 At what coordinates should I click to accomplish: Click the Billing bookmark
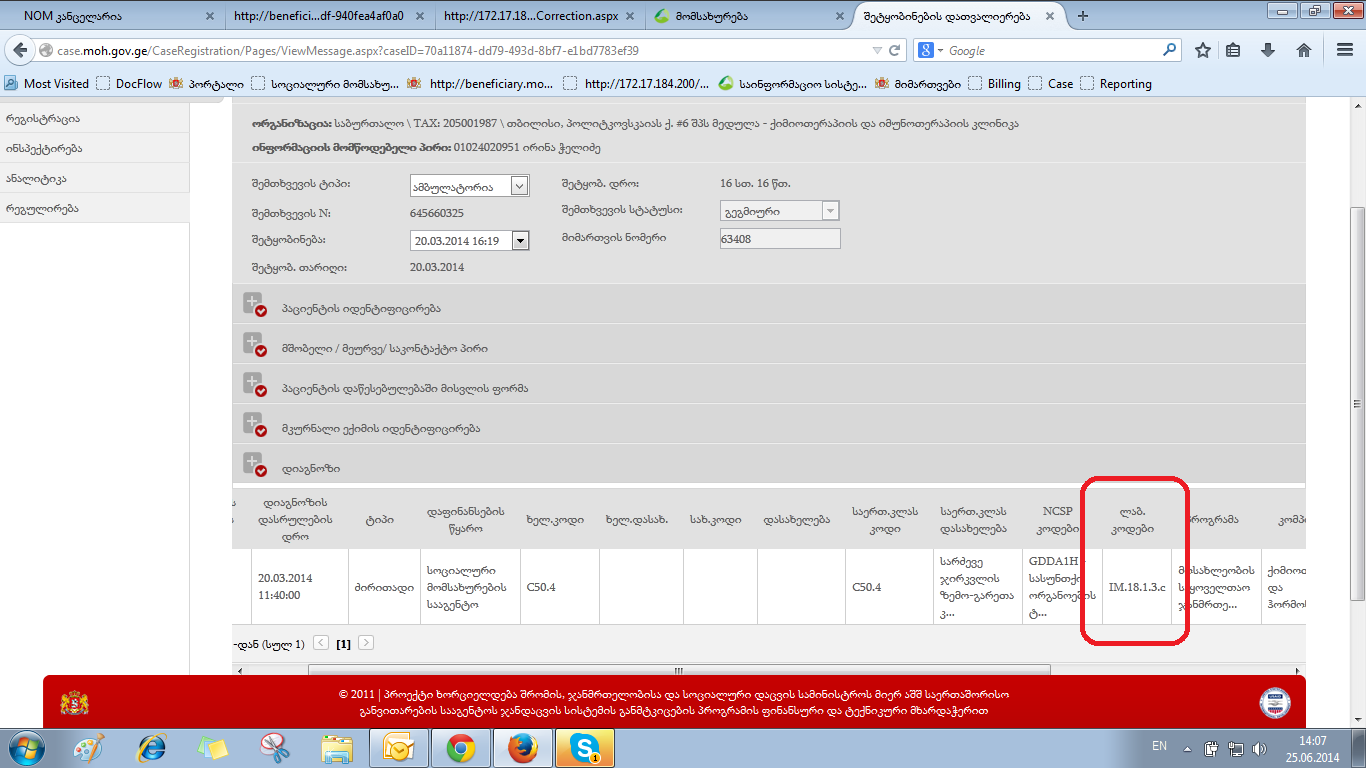1003,84
